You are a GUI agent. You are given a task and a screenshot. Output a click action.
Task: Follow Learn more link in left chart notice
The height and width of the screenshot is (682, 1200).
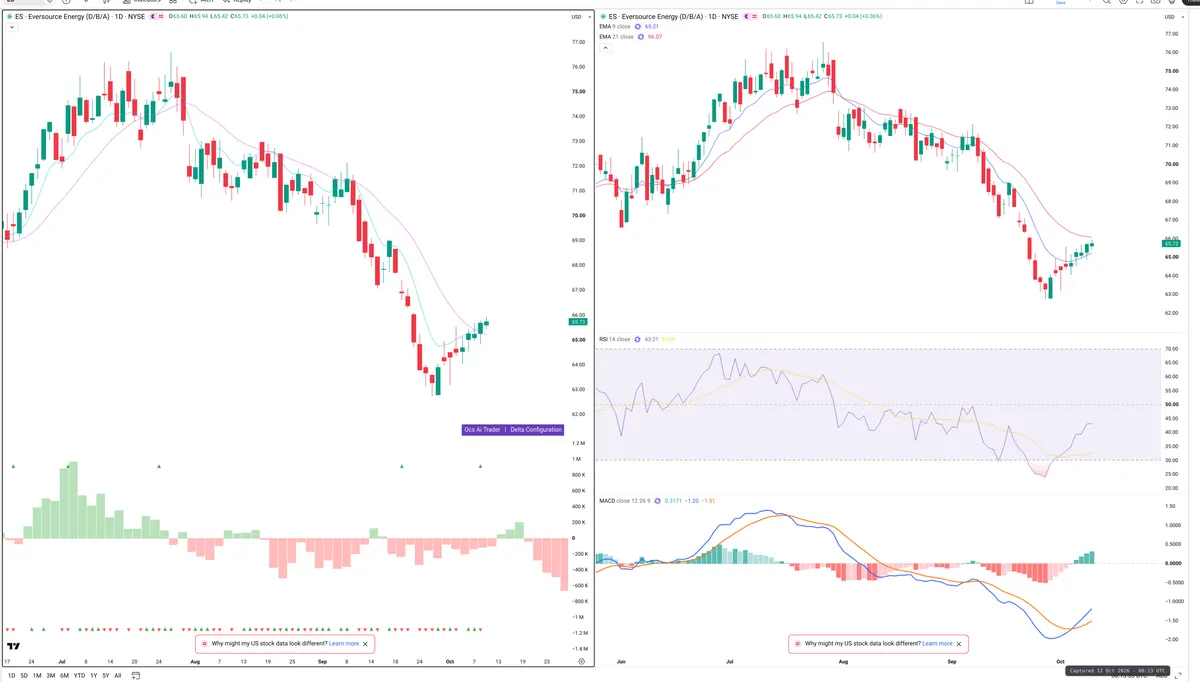click(344, 644)
